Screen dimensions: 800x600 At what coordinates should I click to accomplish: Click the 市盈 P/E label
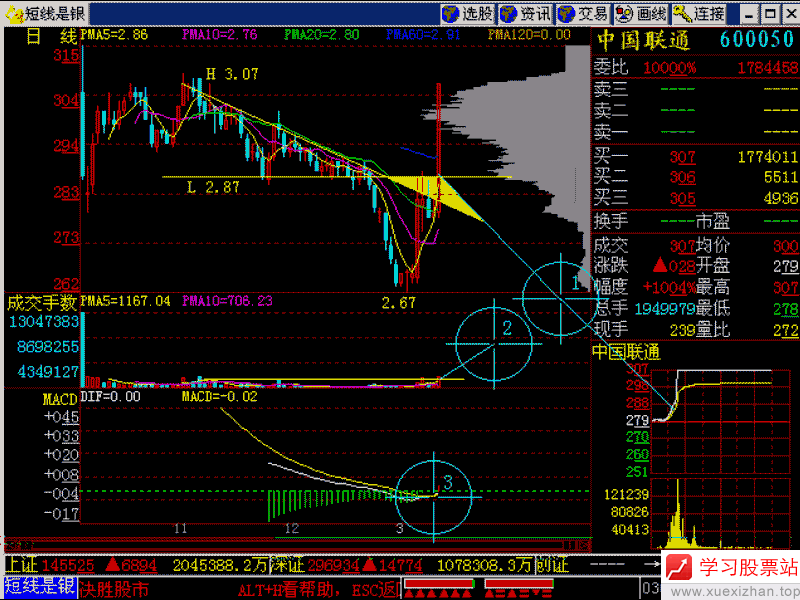713,221
